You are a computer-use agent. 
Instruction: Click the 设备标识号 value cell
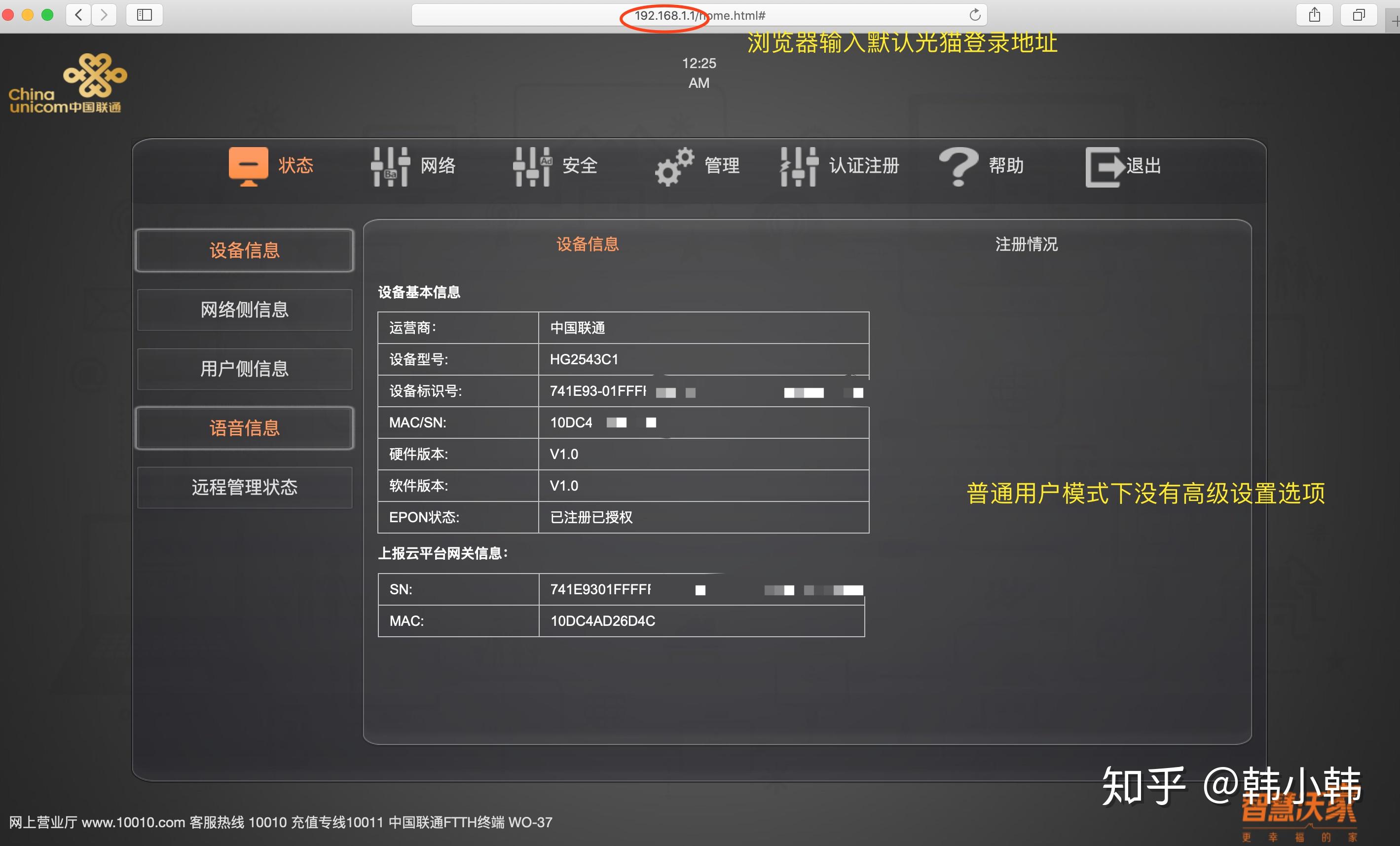point(703,390)
